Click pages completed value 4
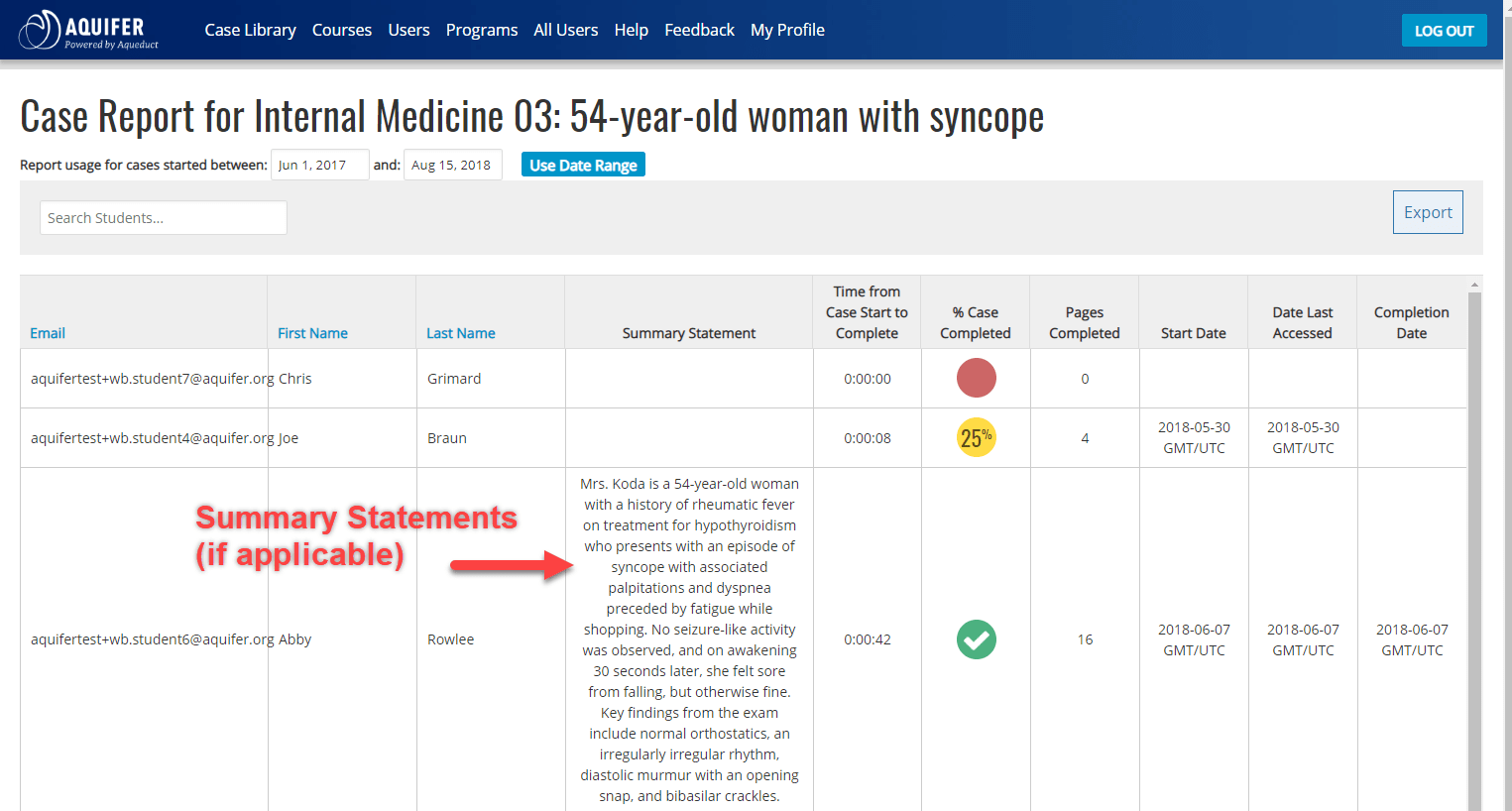 point(1085,438)
